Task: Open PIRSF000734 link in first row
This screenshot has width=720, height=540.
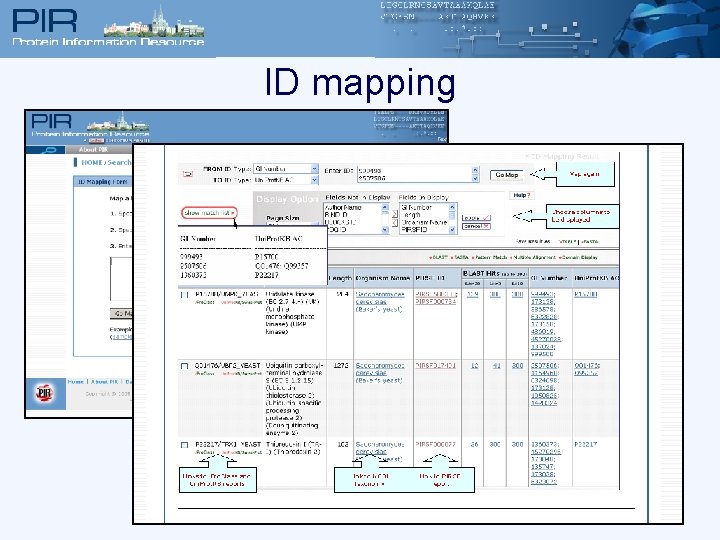Action: 436,302
